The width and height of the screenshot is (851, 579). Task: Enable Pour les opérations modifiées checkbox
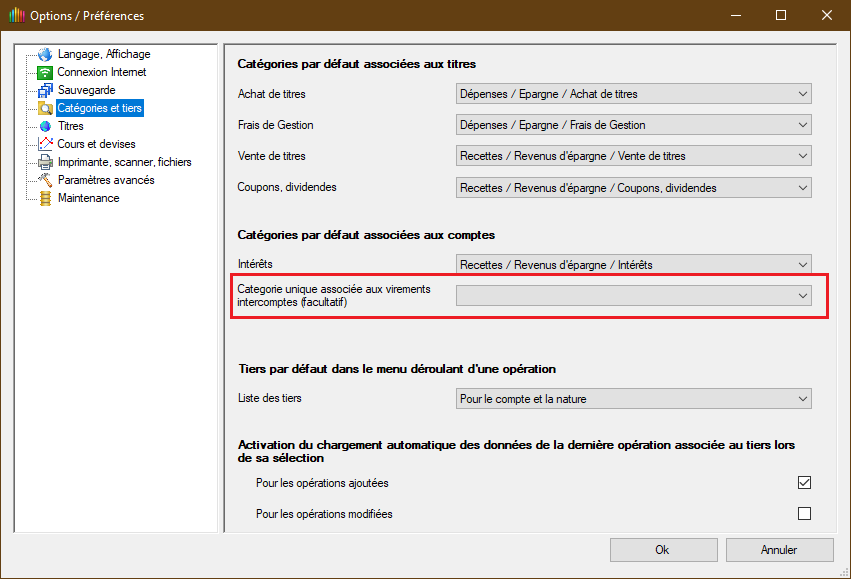coord(804,514)
